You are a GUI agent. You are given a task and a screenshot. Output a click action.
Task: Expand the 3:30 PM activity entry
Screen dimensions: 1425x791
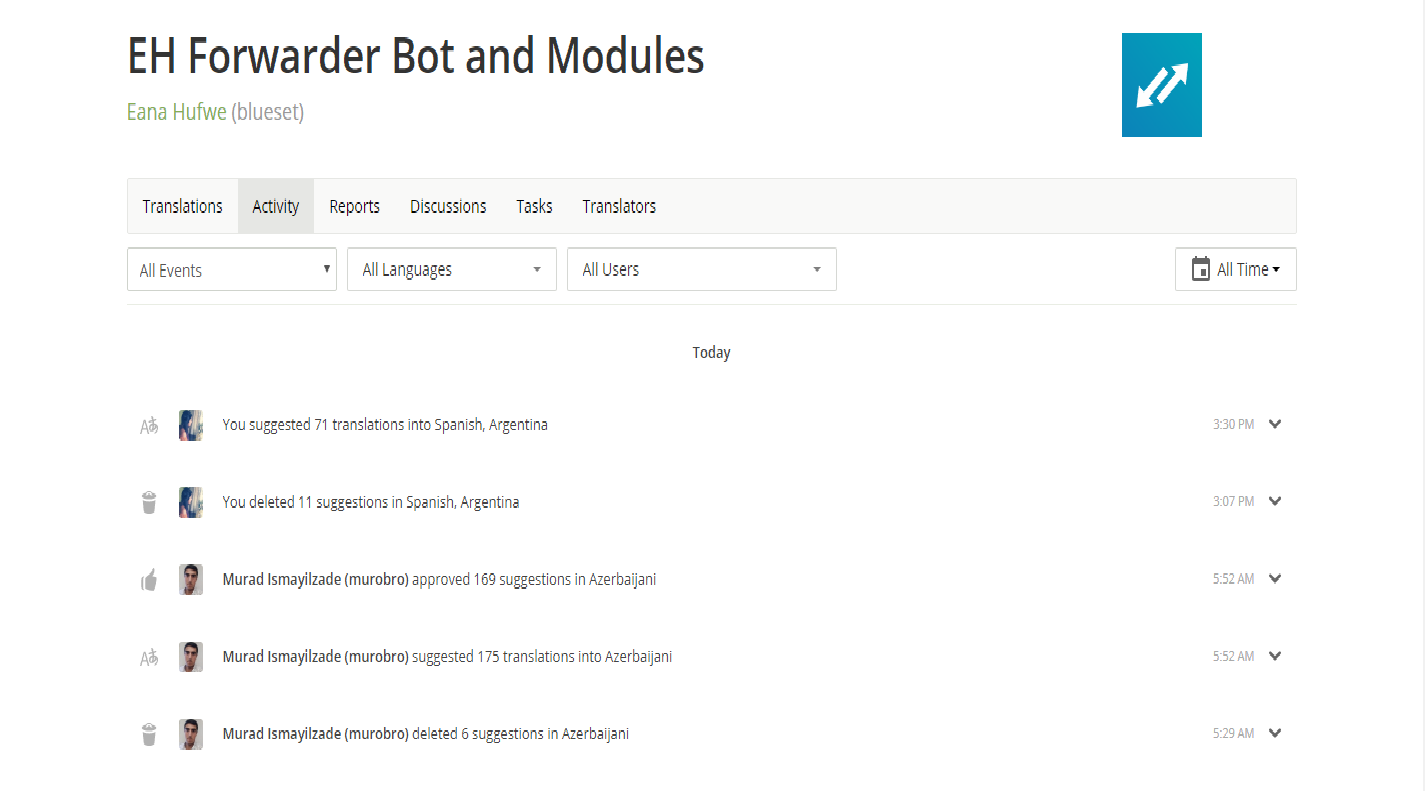1275,424
